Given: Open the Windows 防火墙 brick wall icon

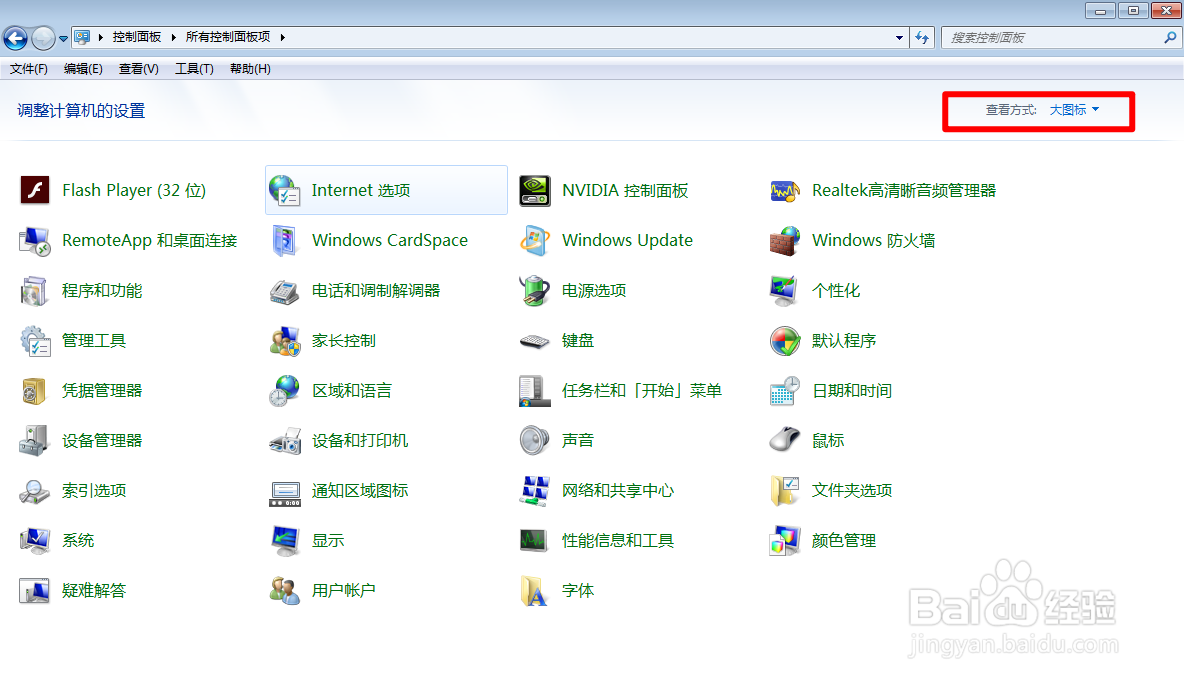Looking at the screenshot, I should (x=785, y=240).
